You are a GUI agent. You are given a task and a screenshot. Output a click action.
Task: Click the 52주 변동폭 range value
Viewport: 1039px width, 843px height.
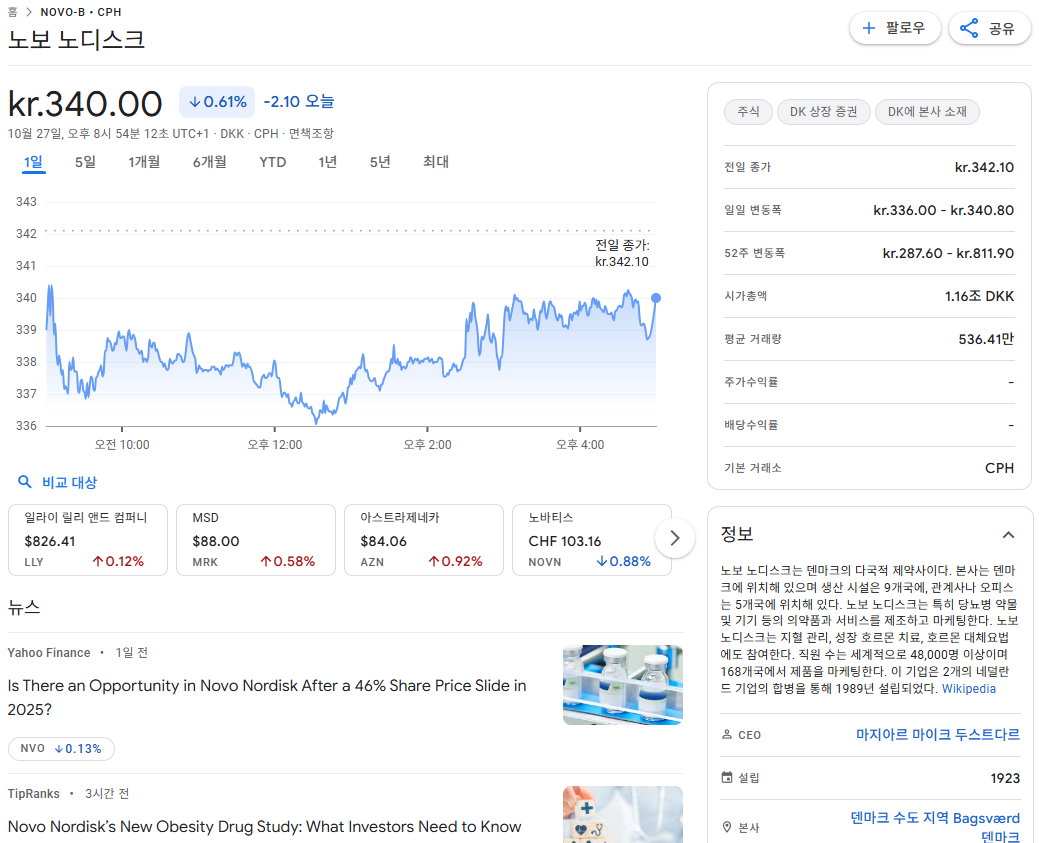(x=948, y=253)
